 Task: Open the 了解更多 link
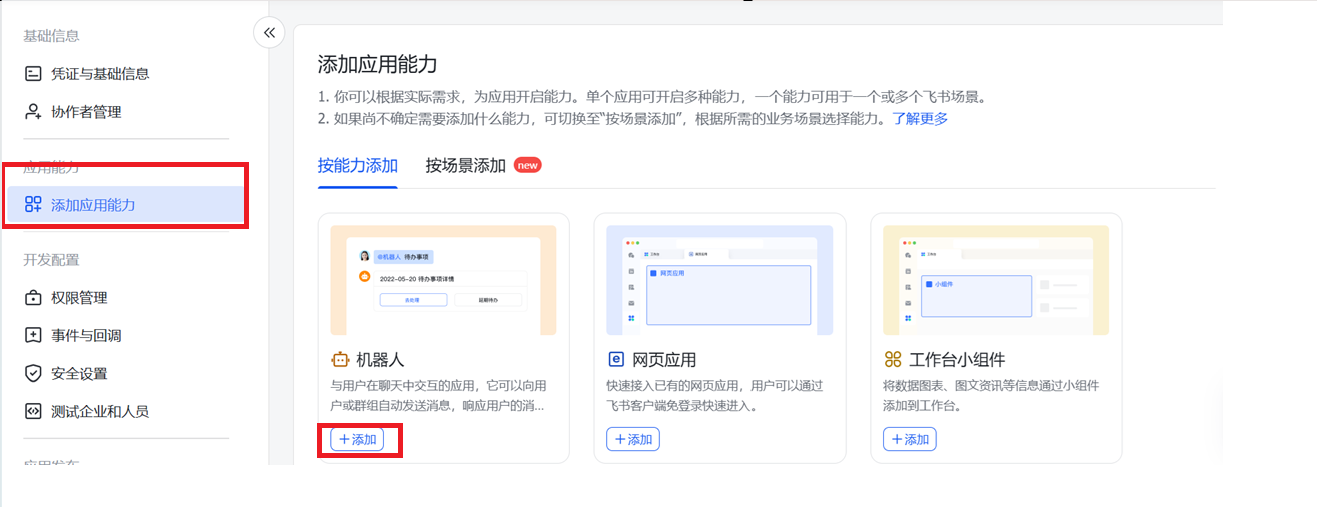[x=920, y=118]
